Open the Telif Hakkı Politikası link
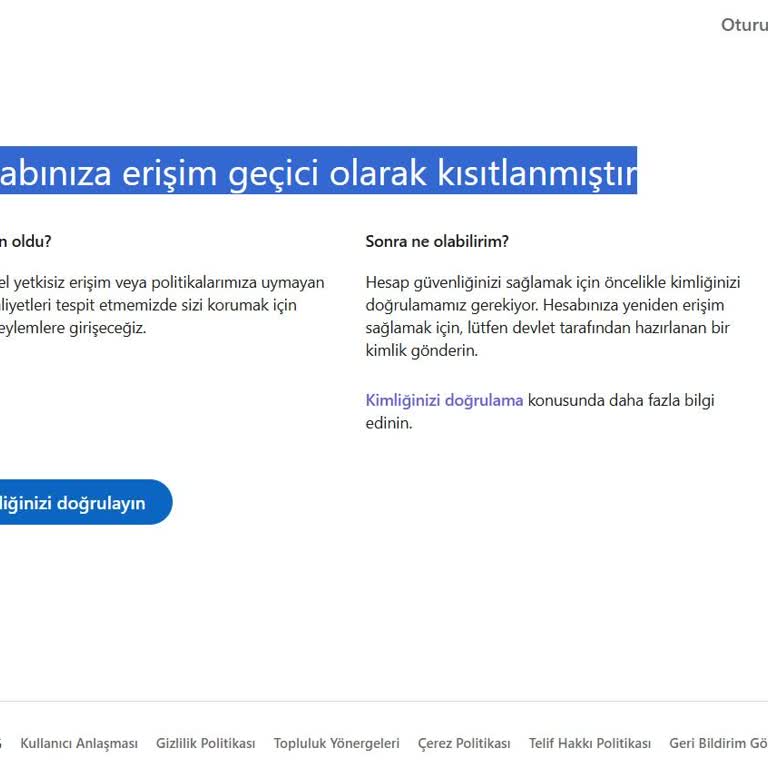 click(590, 743)
